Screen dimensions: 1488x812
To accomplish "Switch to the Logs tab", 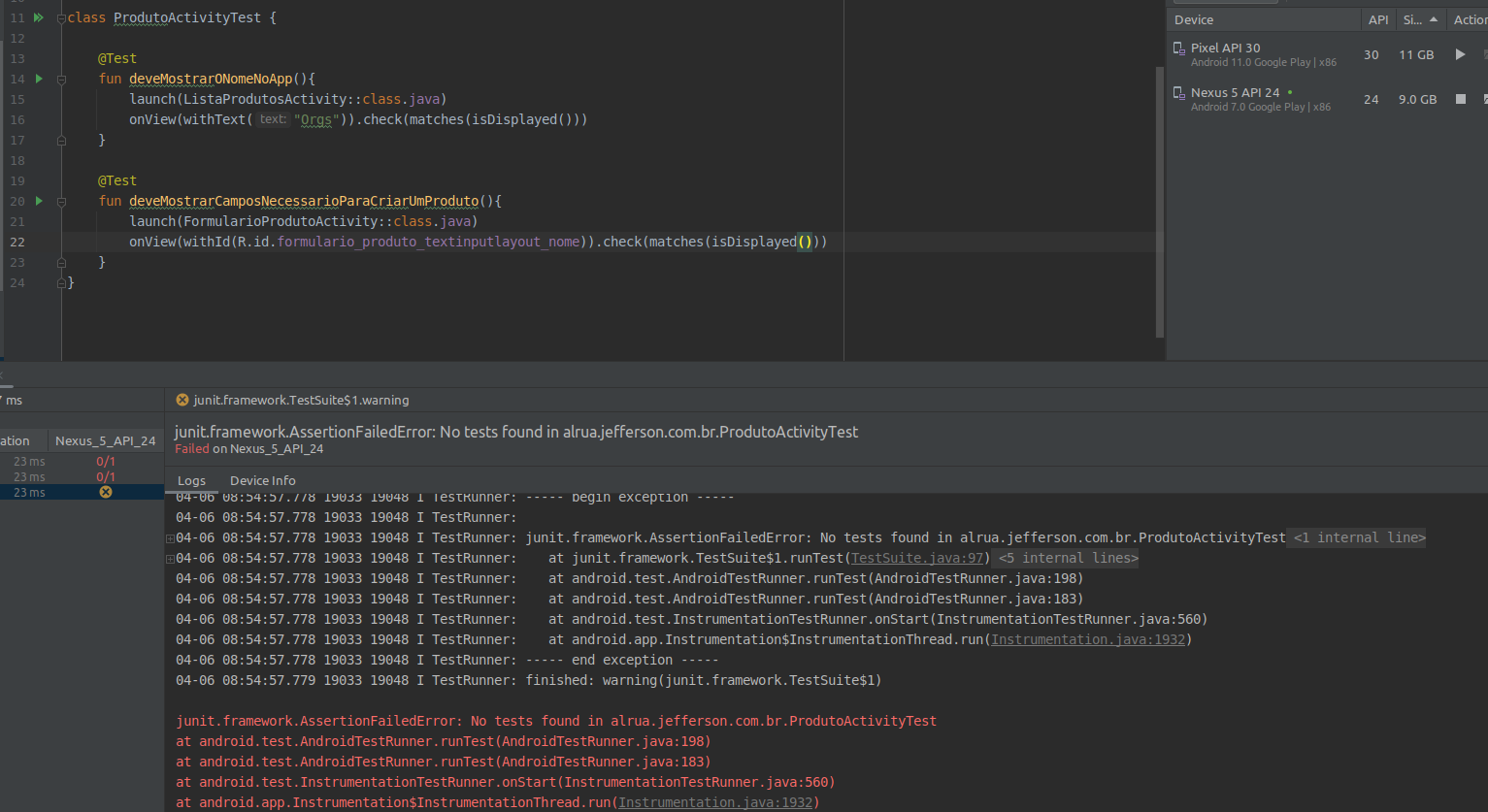I will 191,480.
